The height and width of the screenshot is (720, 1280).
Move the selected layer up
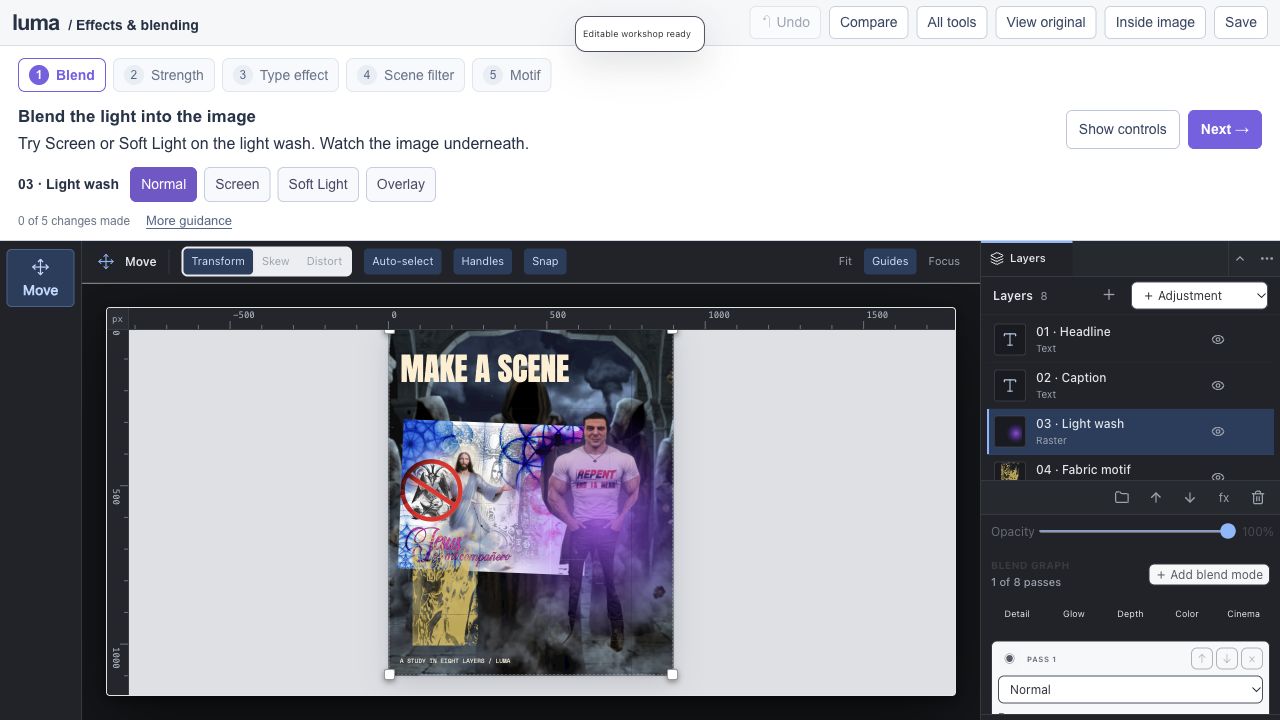[x=1156, y=497]
